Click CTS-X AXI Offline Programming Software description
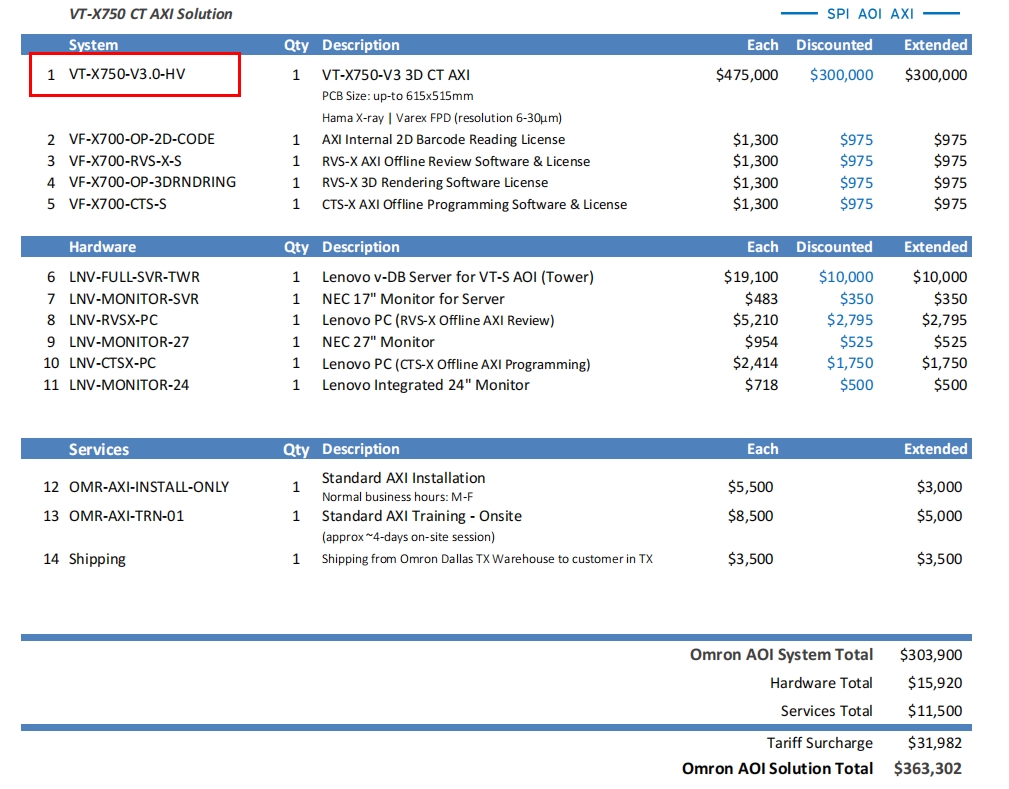1009x789 pixels. pyautogui.click(x=474, y=204)
